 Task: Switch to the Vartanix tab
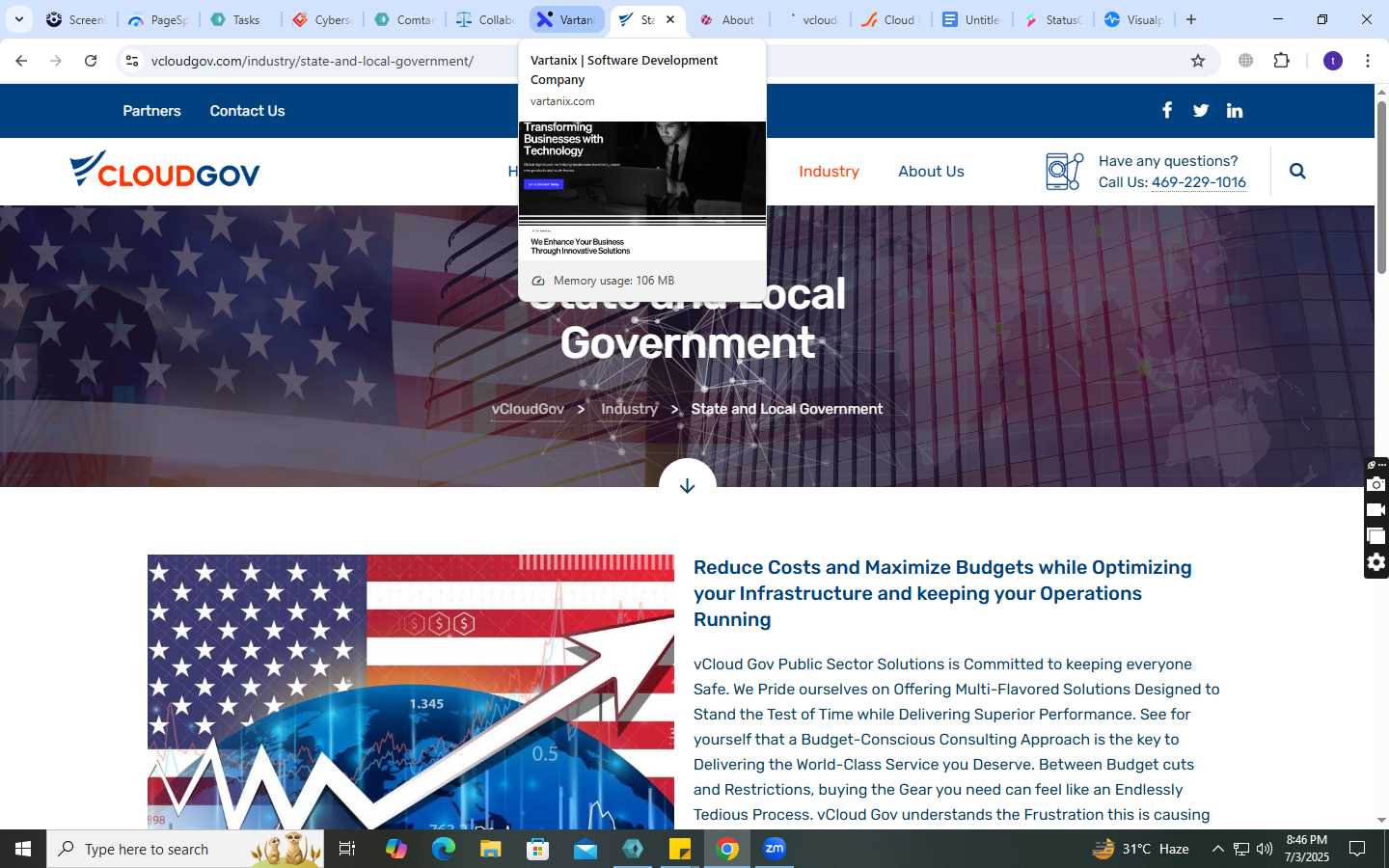pyautogui.click(x=566, y=19)
